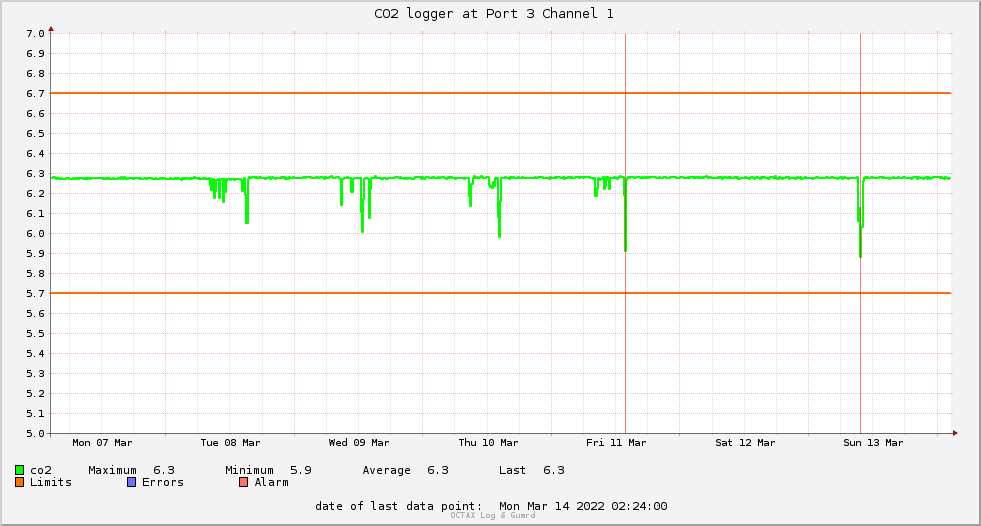This screenshot has width=981, height=526.
Task: Click the 6.7 y-axis value
Action: (x=35, y=94)
